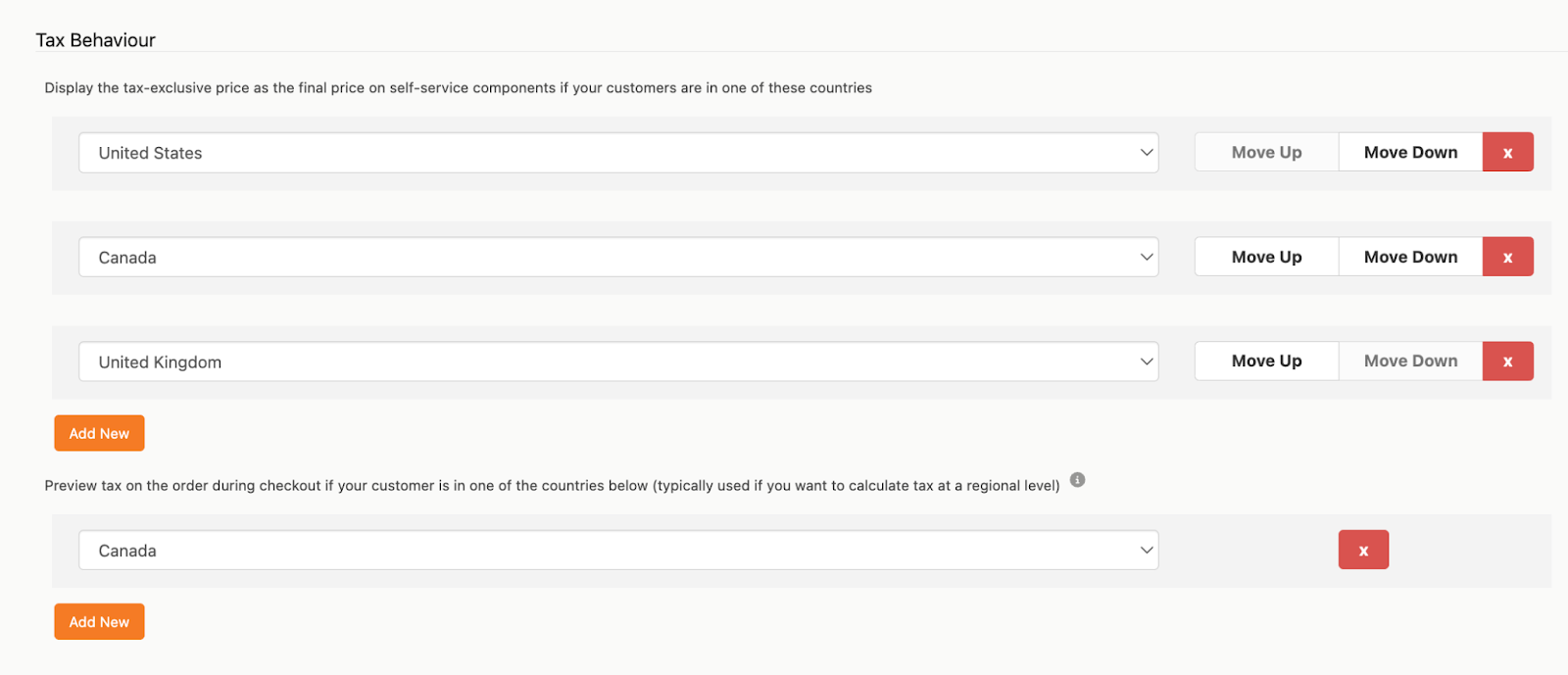Delete the Canada tax-exclusive row

tap(1507, 257)
